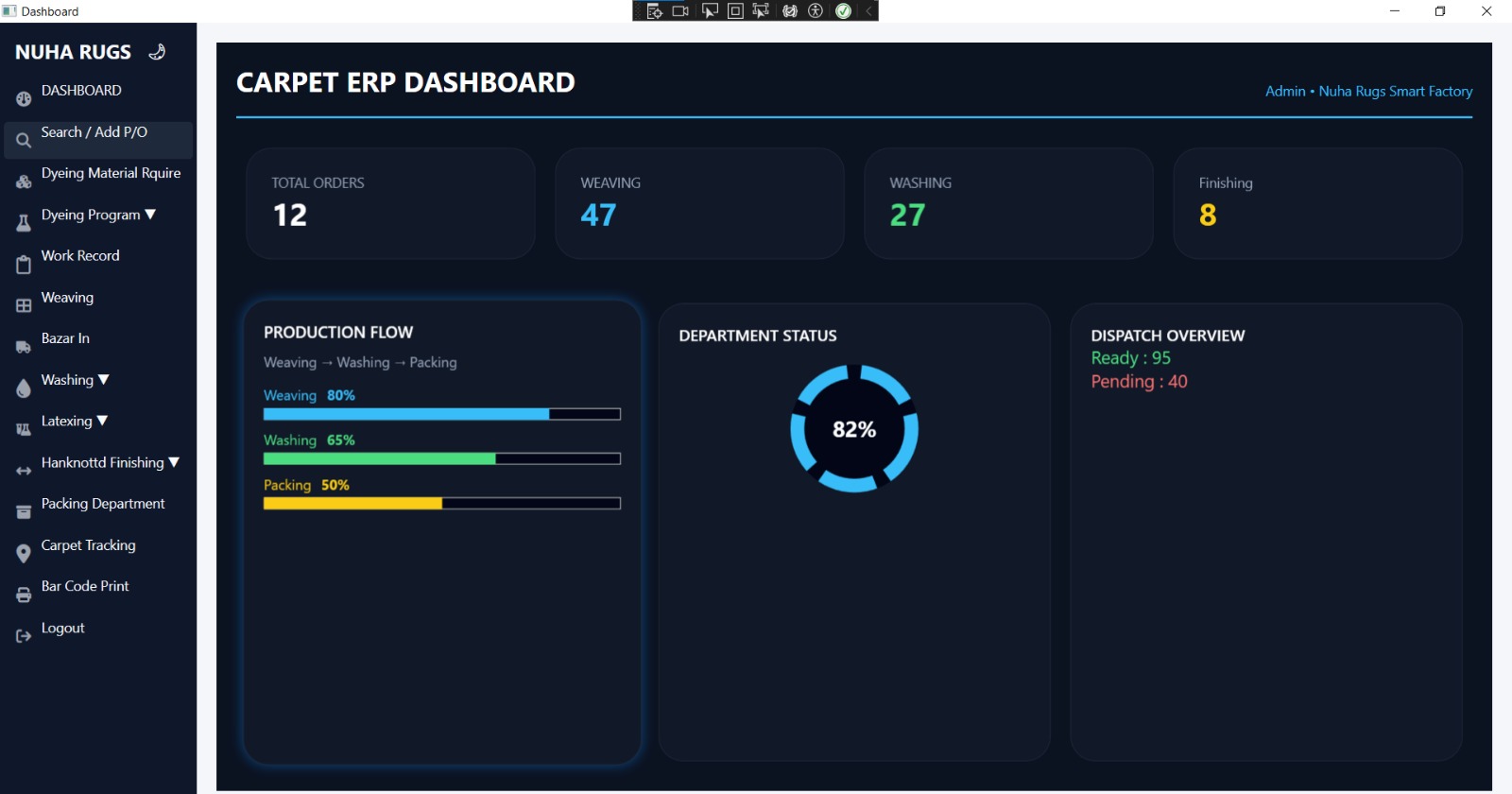Click the 82% department status ring chart

[x=854, y=428]
